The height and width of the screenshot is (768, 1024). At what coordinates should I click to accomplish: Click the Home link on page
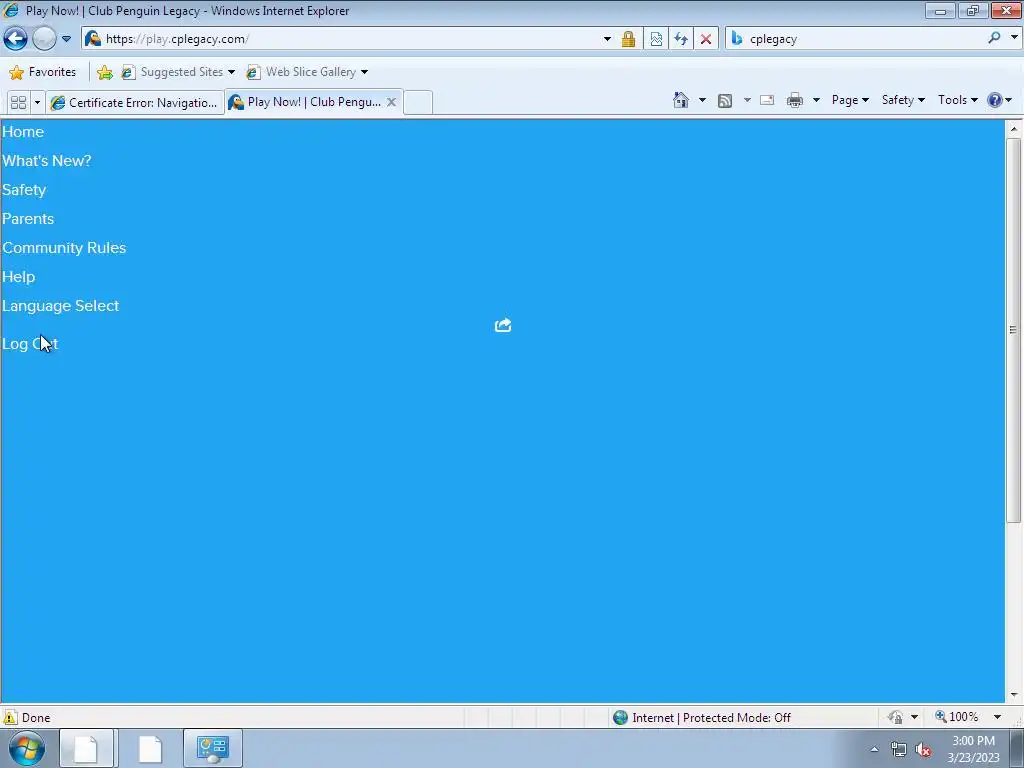pyautogui.click(x=23, y=132)
